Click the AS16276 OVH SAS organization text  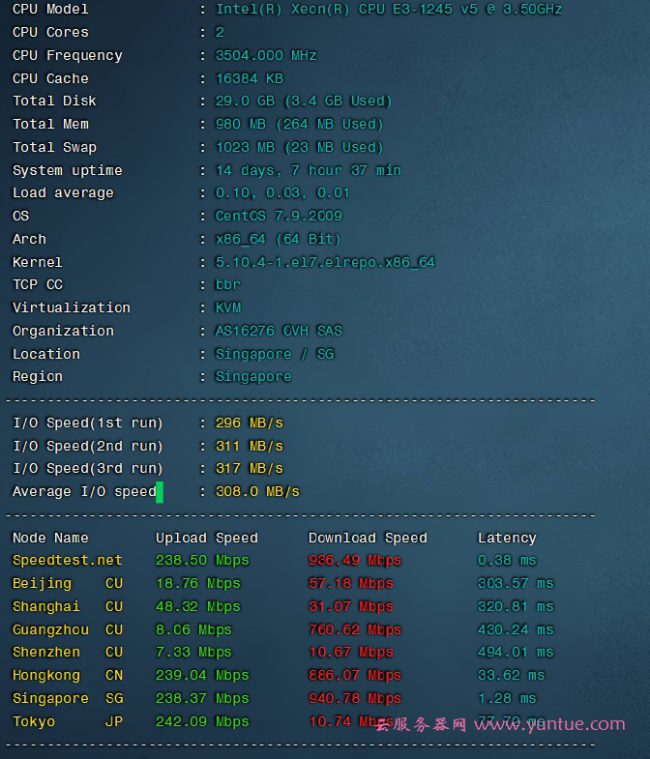pos(278,331)
